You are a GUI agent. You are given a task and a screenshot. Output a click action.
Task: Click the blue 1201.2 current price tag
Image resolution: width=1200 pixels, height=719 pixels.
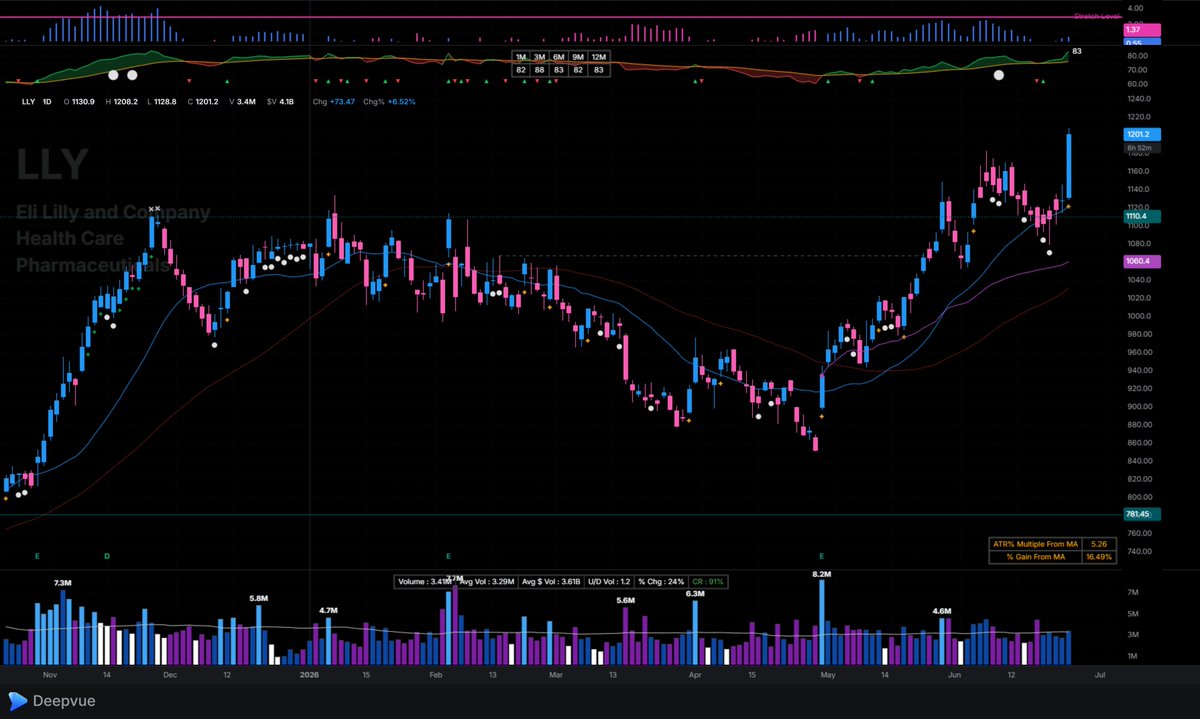tap(1141, 134)
